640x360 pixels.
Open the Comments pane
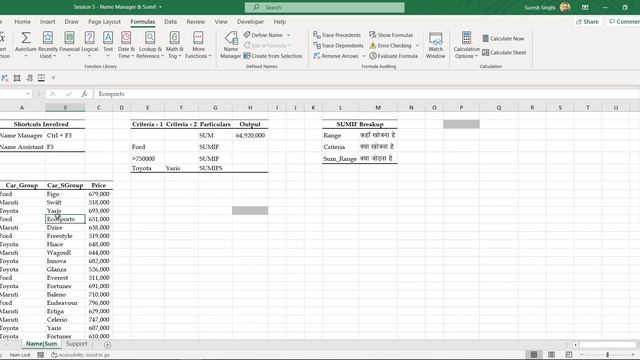(x=624, y=22)
